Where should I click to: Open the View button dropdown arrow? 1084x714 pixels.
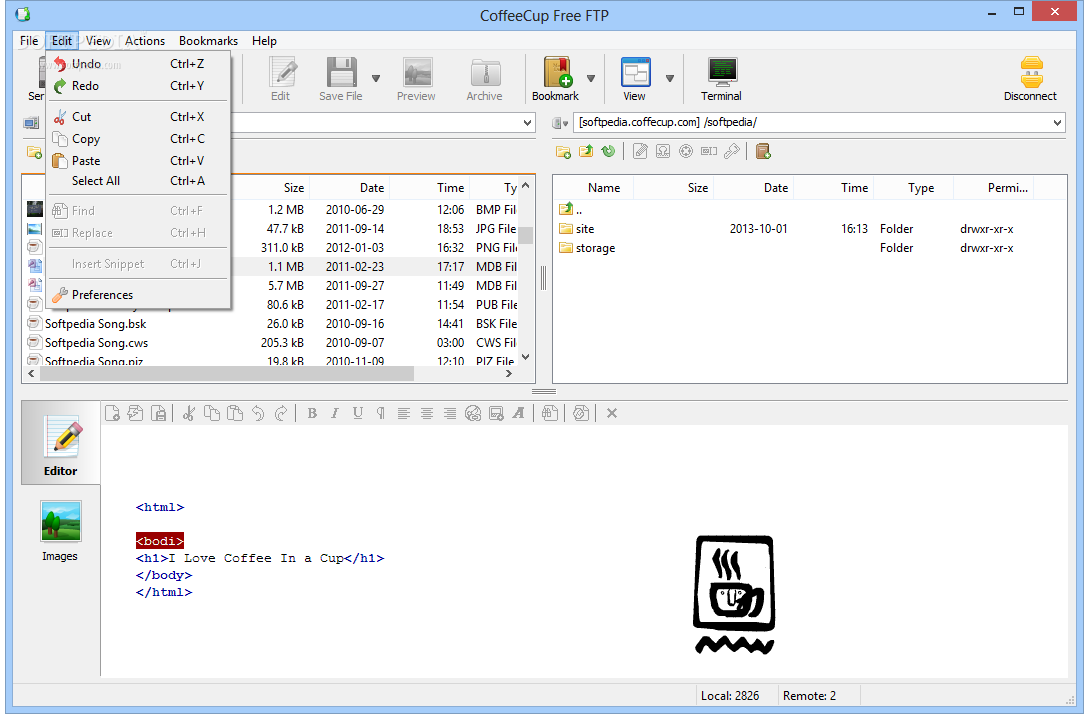[x=670, y=79]
